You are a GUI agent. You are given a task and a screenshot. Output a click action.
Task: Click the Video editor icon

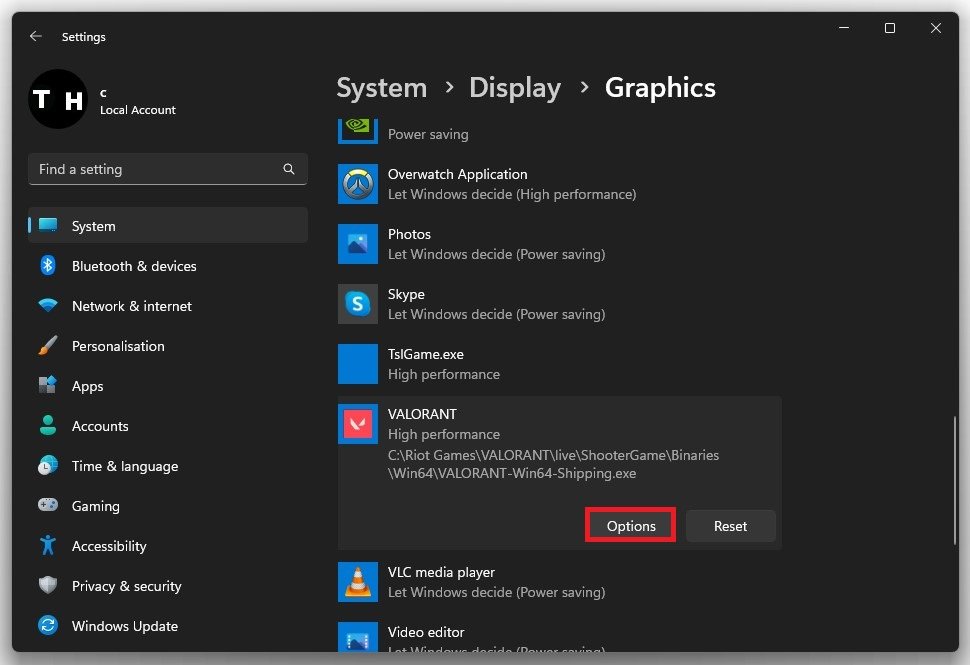coord(358,638)
